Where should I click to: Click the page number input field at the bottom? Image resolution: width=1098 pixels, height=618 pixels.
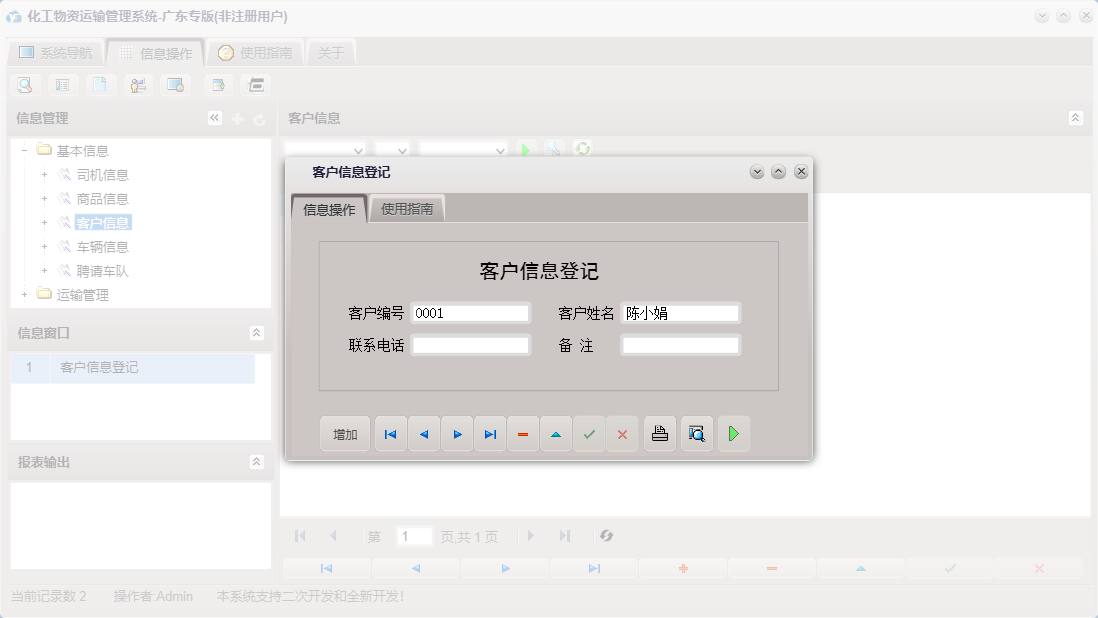pos(415,536)
